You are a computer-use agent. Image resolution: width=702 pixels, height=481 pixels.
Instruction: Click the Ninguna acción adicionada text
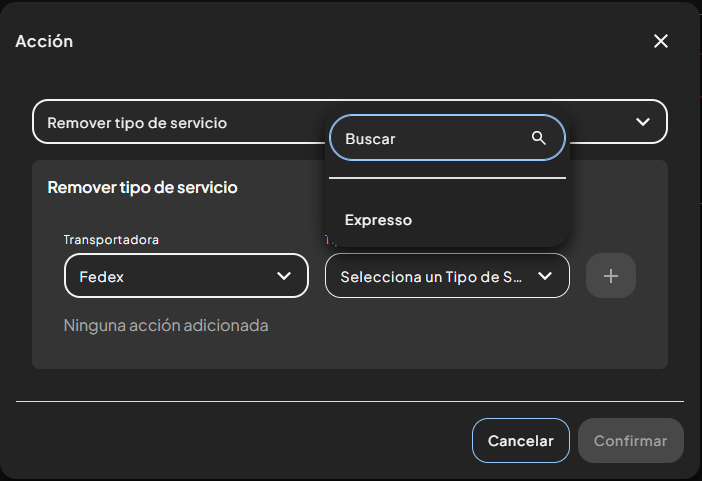(166, 326)
